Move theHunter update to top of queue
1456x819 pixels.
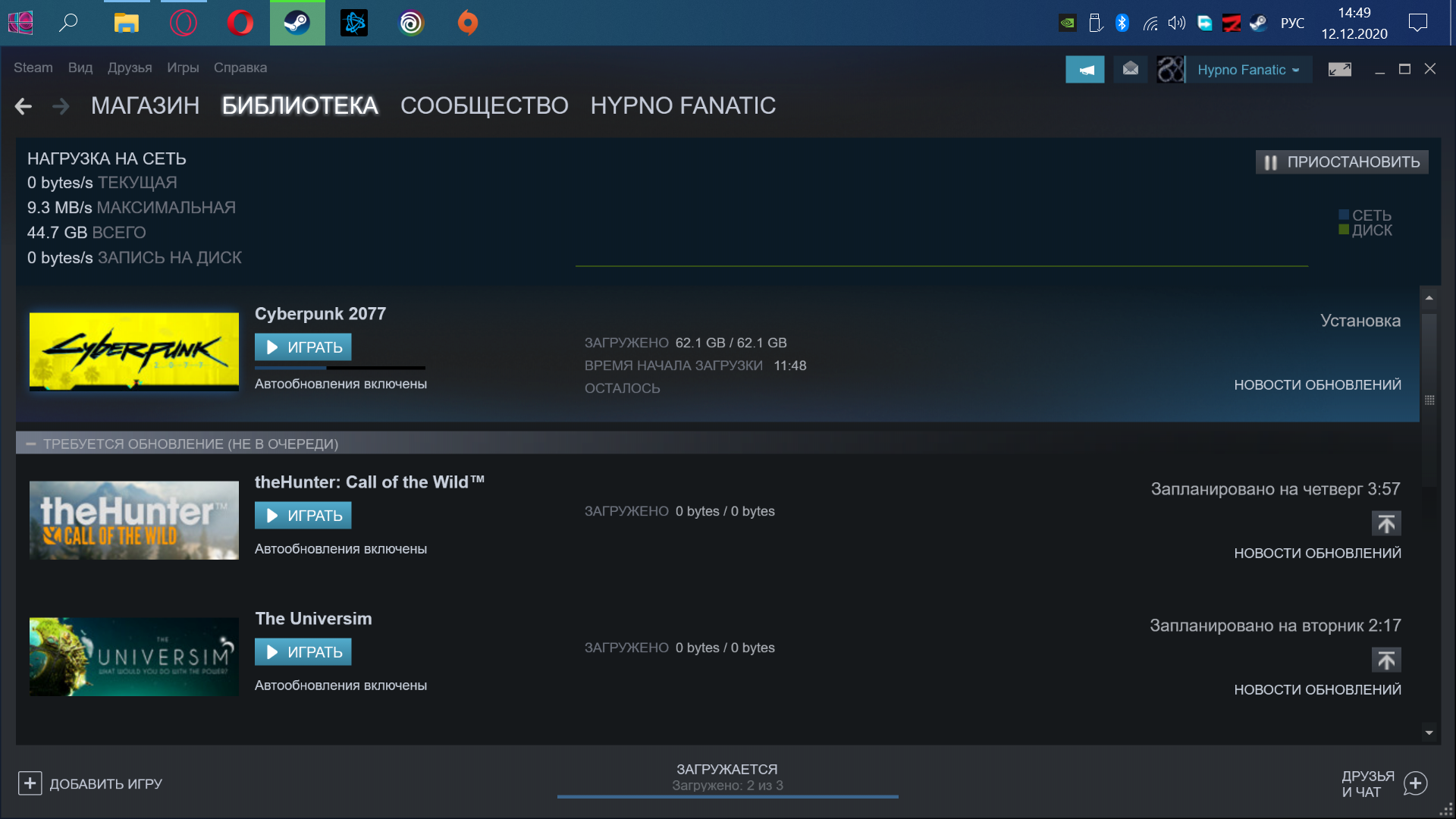pos(1385,523)
